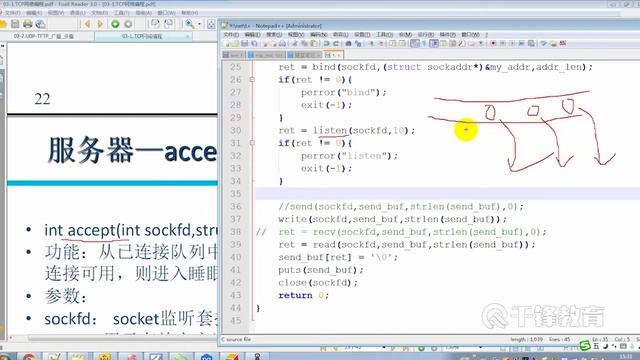Open the 文件(F) menu in Notepad++
This screenshot has height=360, width=640.
pyautogui.click(x=231, y=35)
